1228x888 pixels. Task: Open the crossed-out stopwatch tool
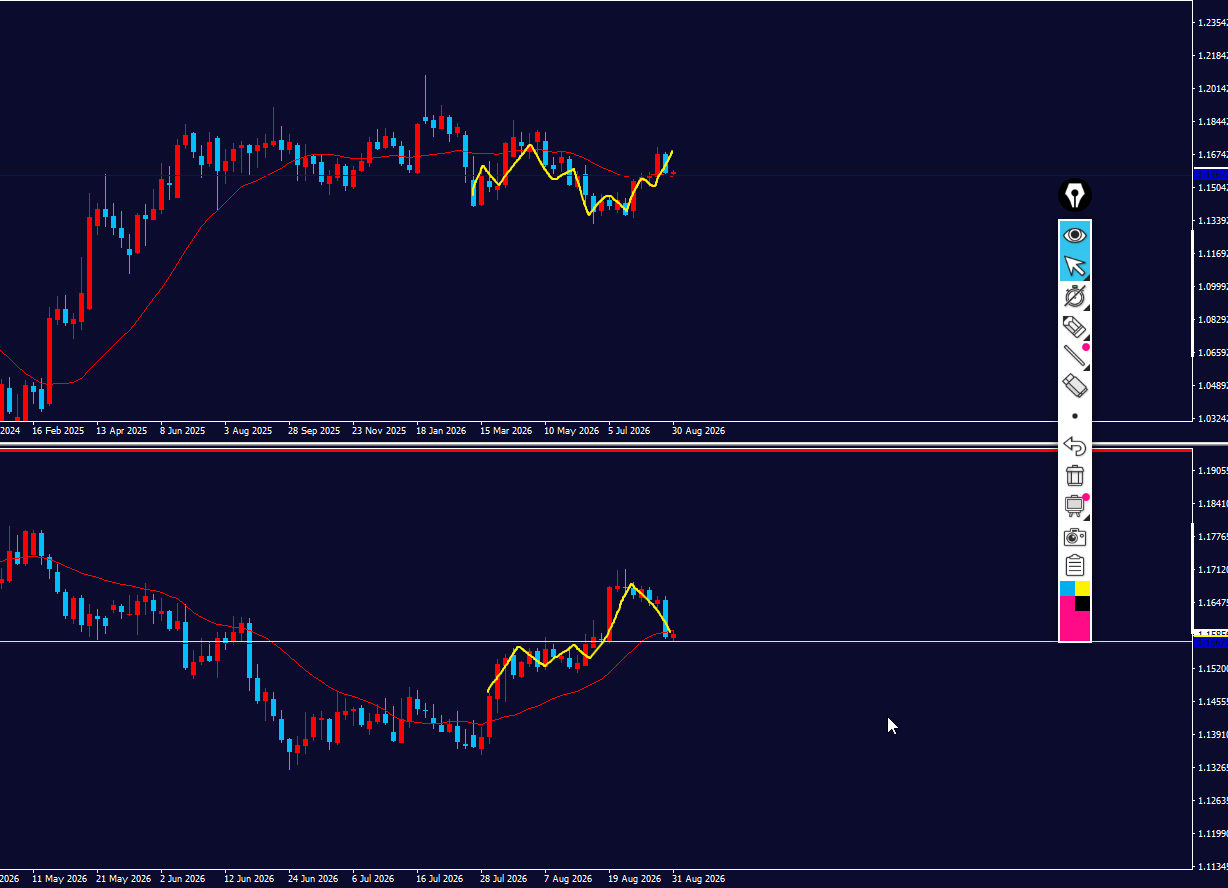coord(1075,296)
